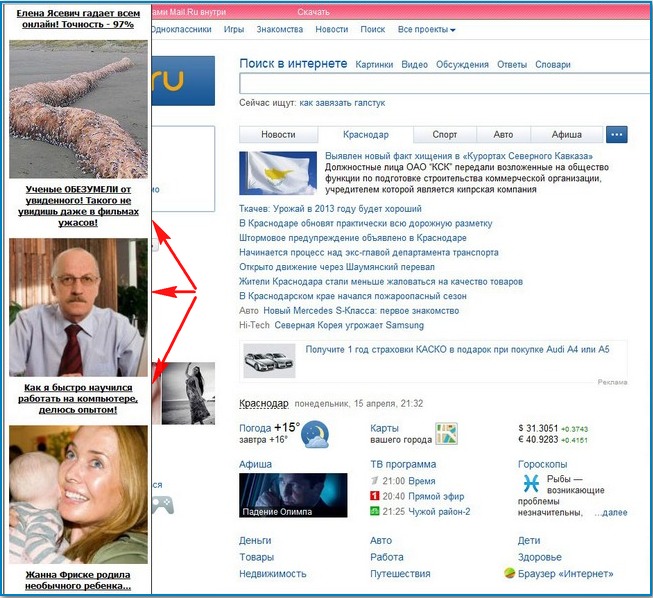Select the Афиша news tab
Viewport: 653px width, 598px height.
click(566, 134)
